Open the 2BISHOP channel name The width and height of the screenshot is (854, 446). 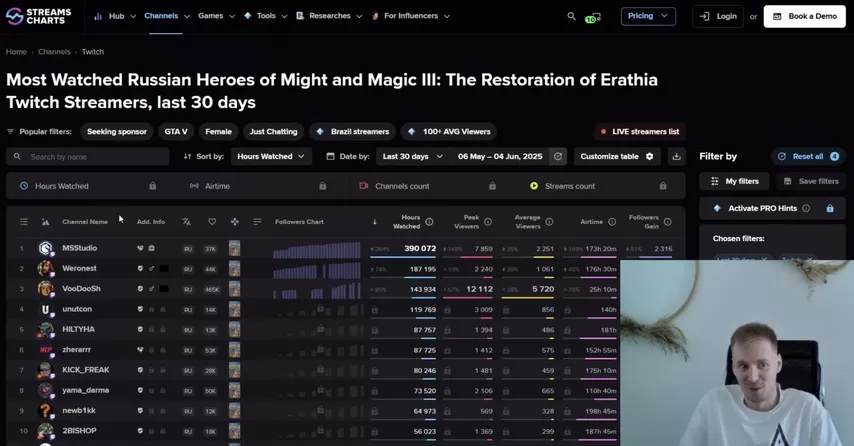[79, 431]
